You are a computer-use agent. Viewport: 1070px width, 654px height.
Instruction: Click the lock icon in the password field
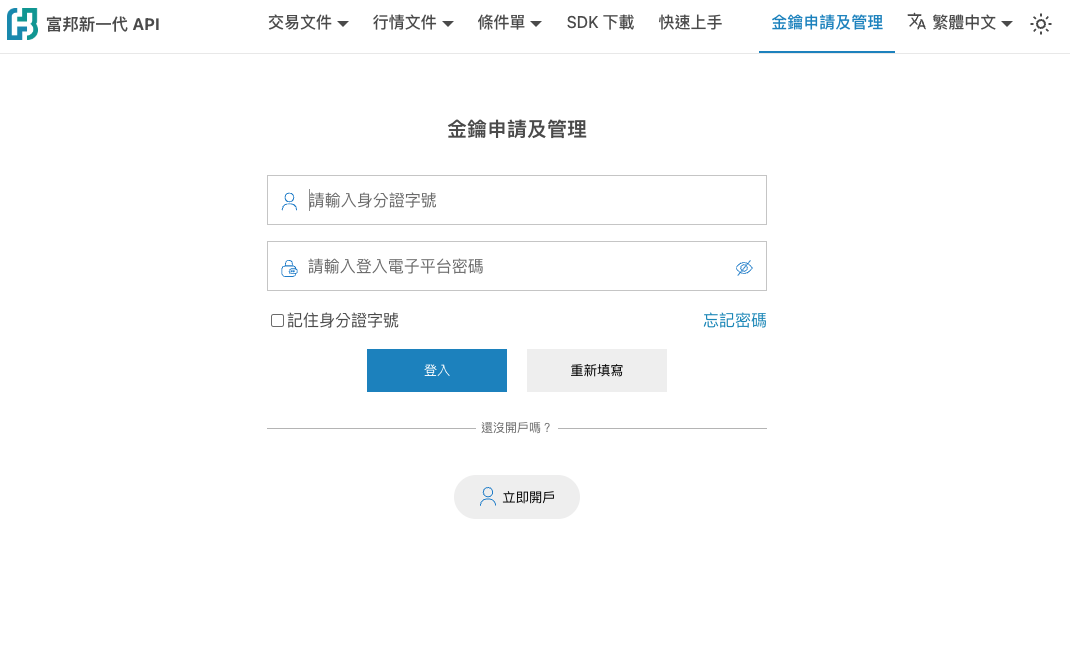289,266
